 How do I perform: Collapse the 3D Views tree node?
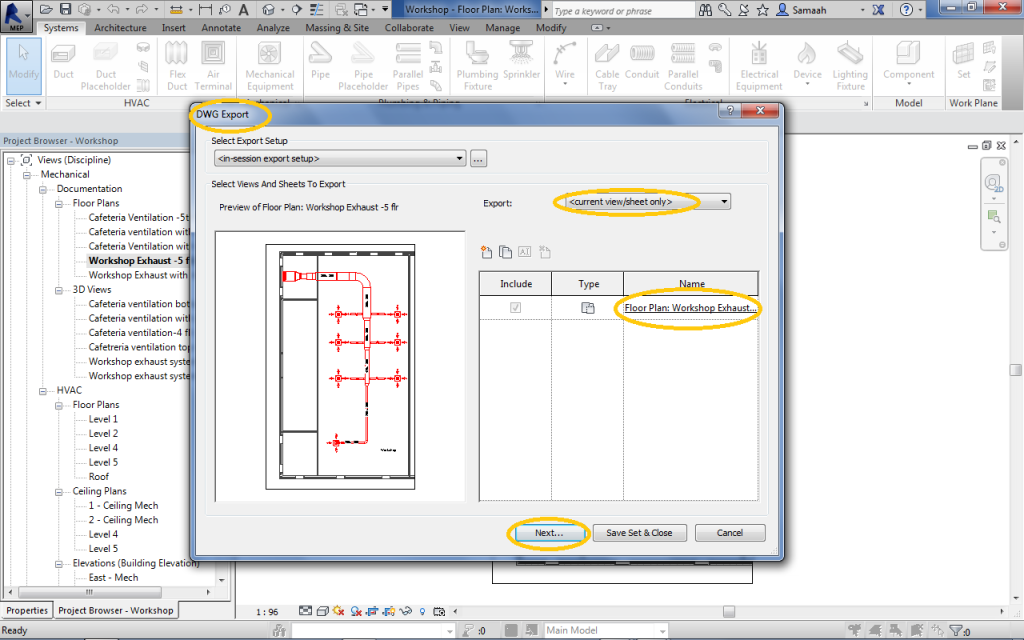[x=59, y=290]
